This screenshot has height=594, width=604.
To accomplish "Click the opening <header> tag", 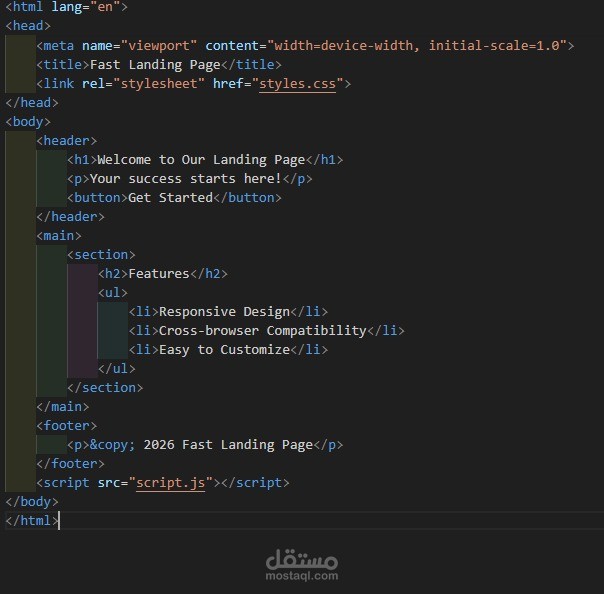I will point(66,141).
